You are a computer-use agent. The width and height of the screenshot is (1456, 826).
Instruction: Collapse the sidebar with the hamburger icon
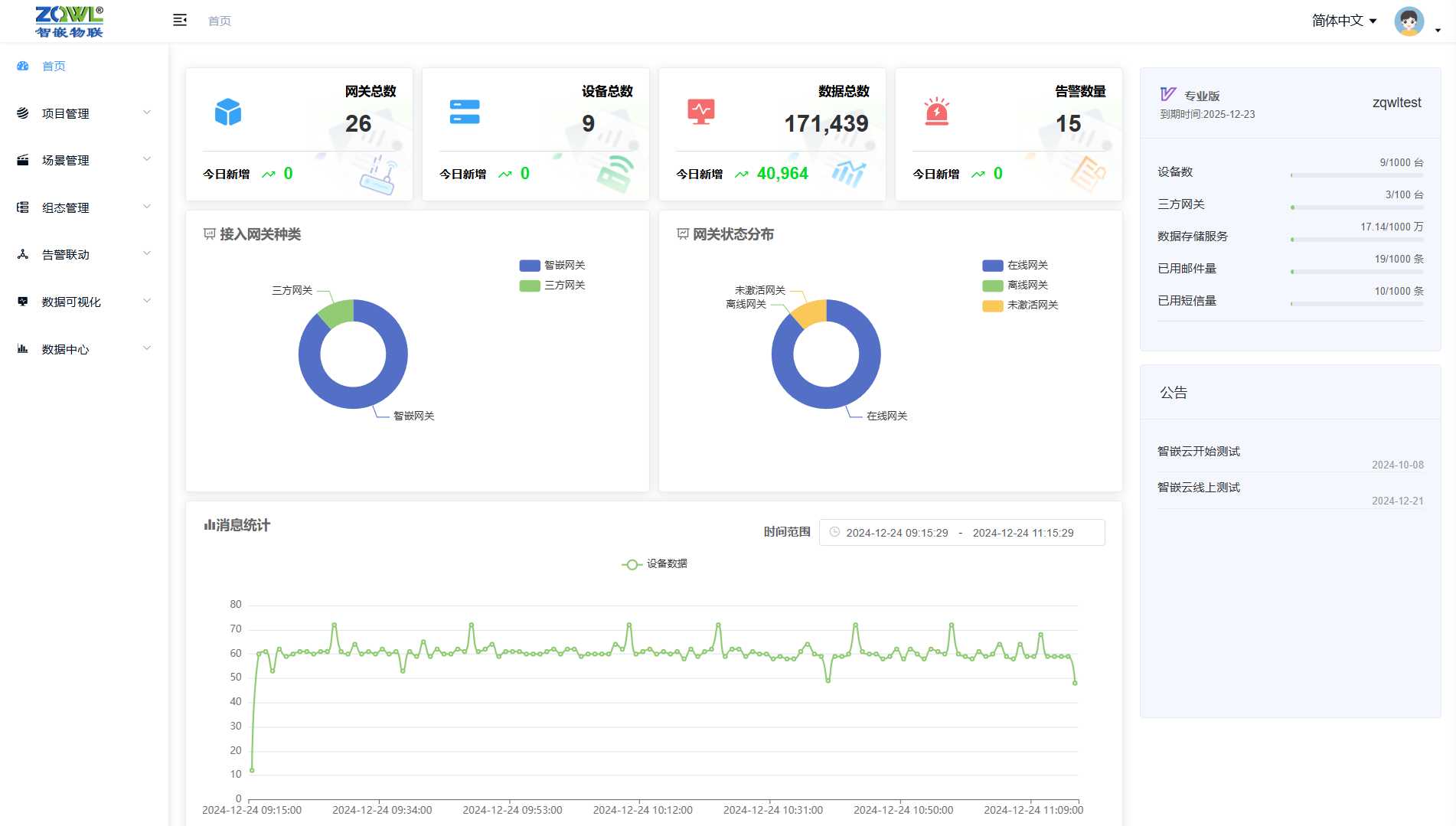tap(180, 21)
